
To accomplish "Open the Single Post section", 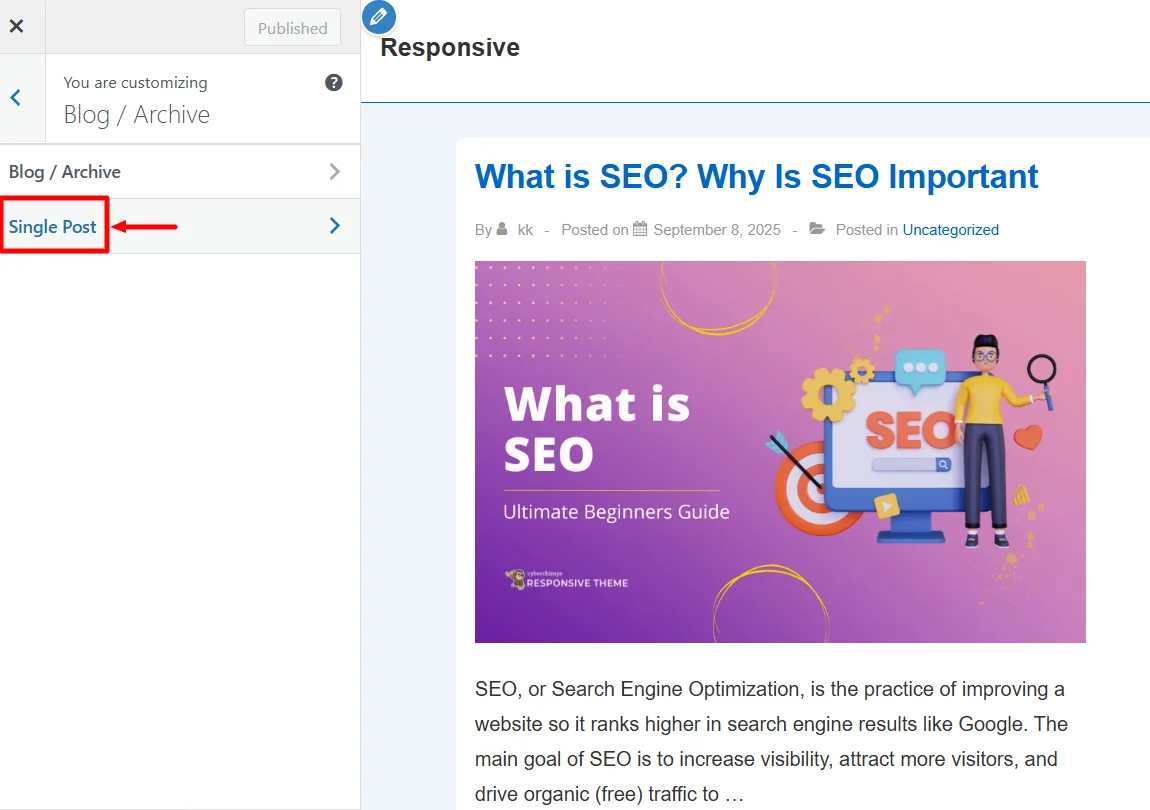I will [180, 226].
